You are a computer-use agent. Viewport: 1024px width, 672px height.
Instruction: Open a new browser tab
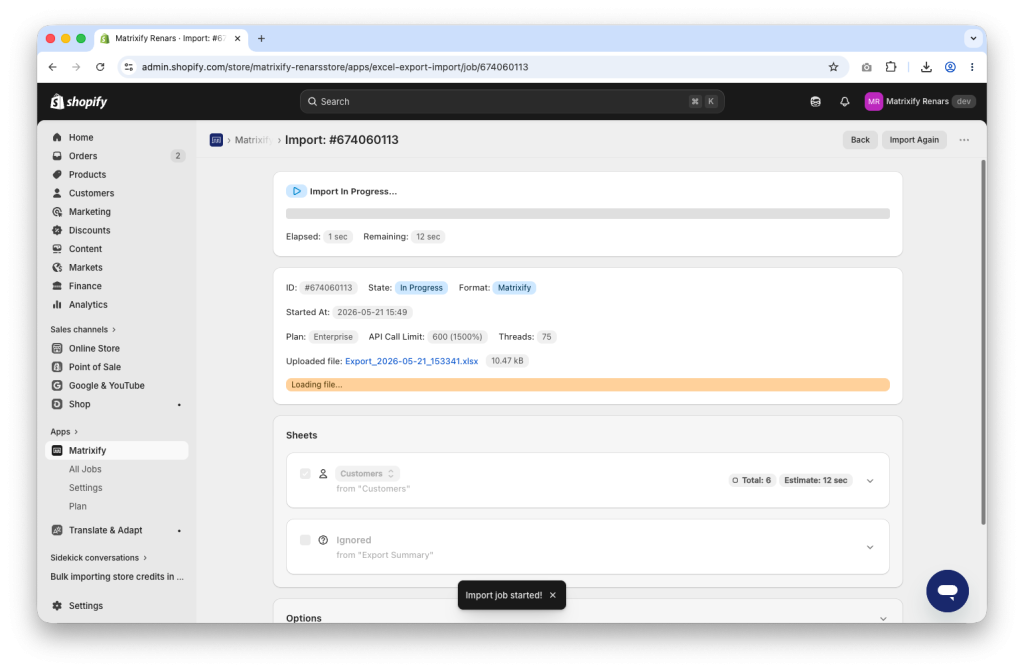click(261, 39)
